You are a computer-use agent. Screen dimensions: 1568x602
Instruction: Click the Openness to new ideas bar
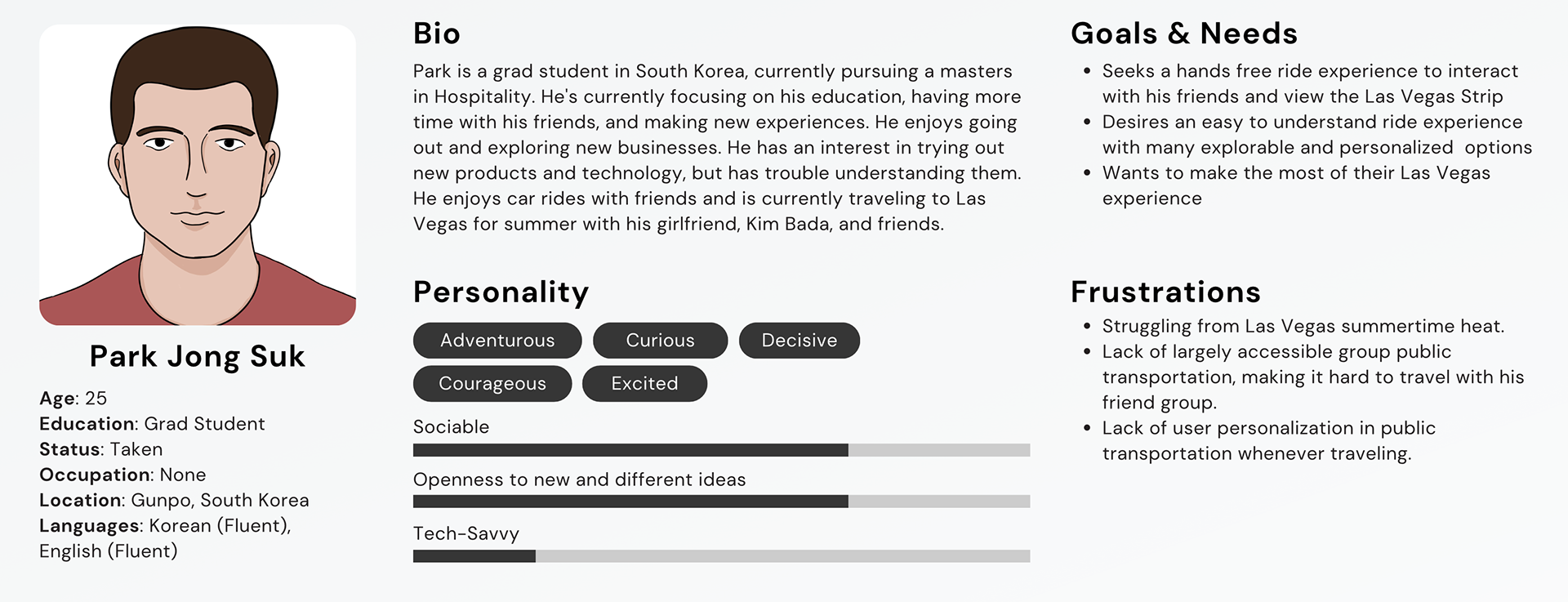tap(721, 502)
